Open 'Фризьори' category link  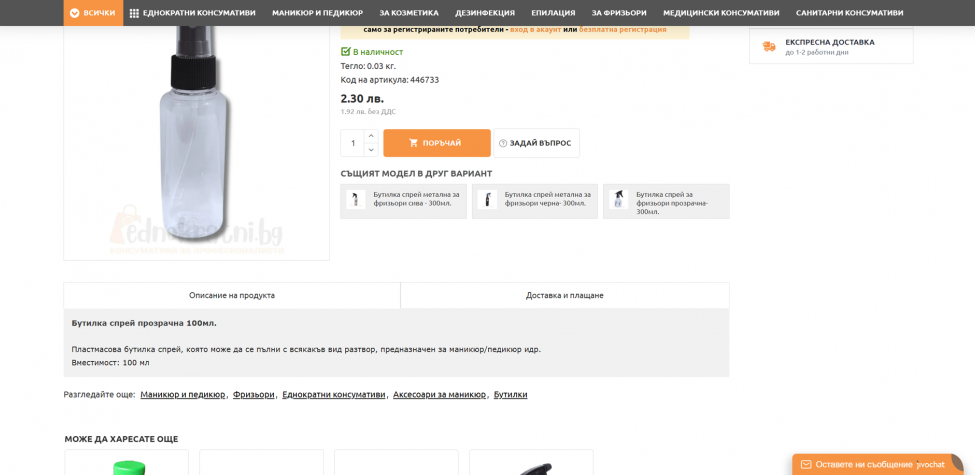[254, 395]
